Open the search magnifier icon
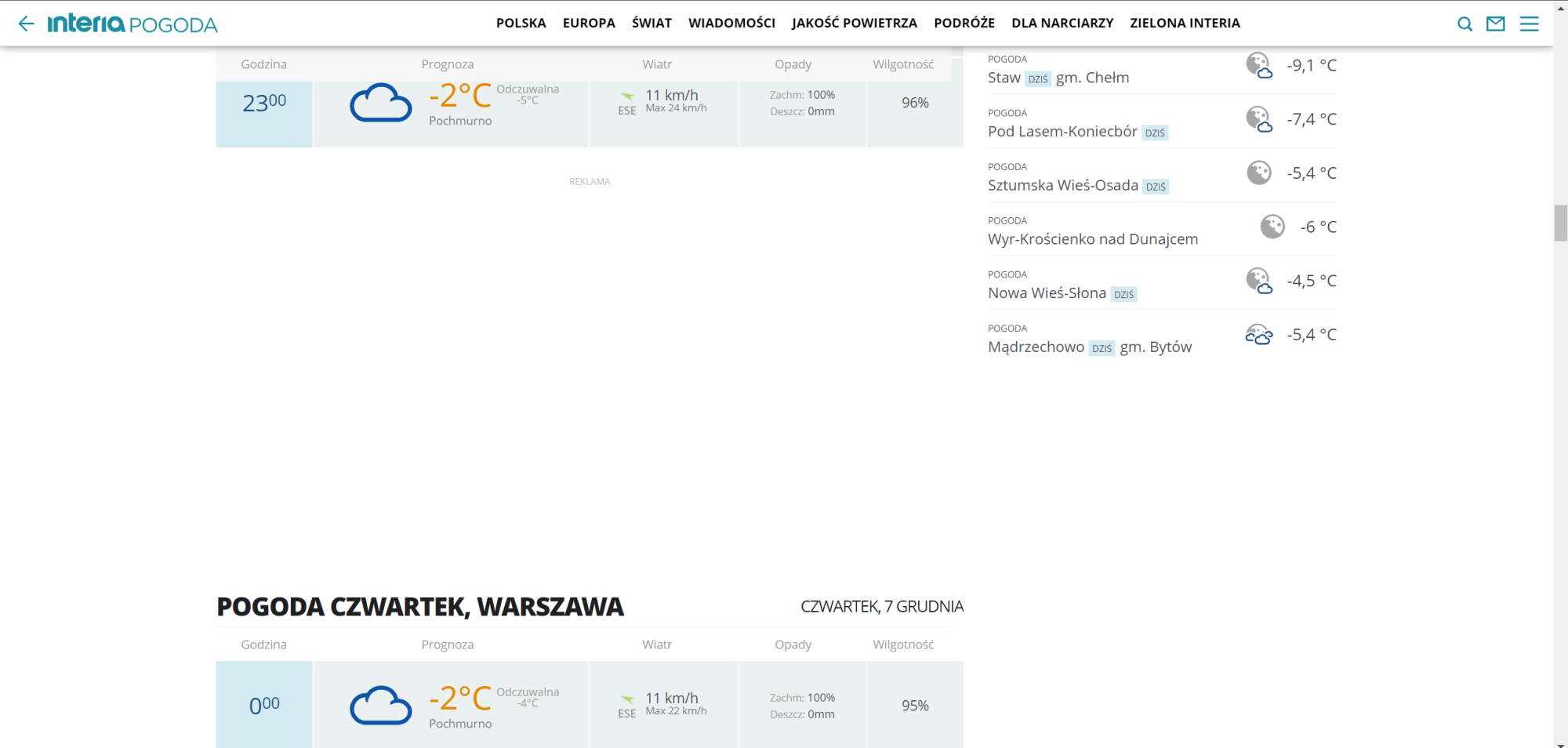The width and height of the screenshot is (1568, 748). tap(1465, 24)
